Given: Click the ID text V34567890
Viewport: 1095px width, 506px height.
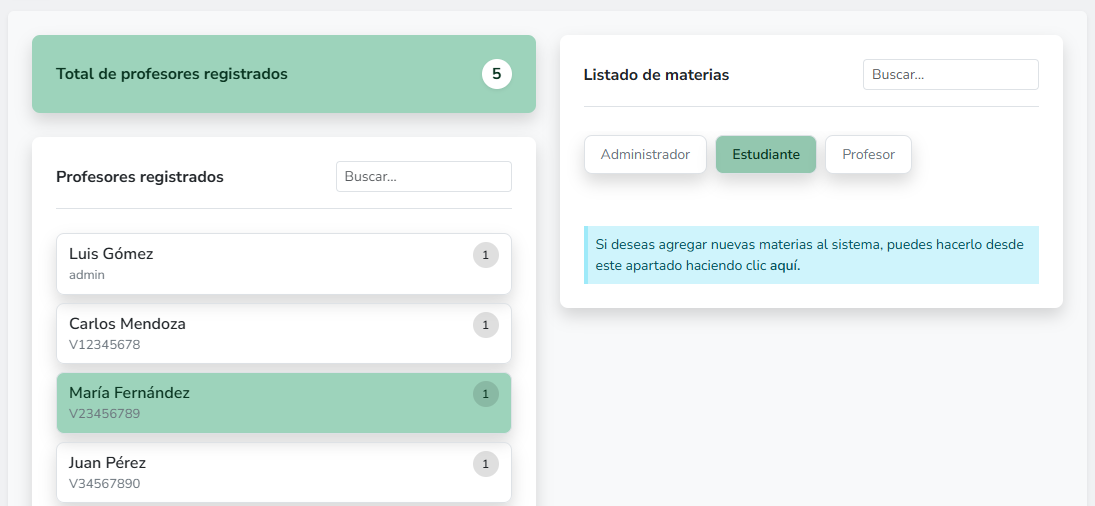Looking at the screenshot, I should pos(105,484).
